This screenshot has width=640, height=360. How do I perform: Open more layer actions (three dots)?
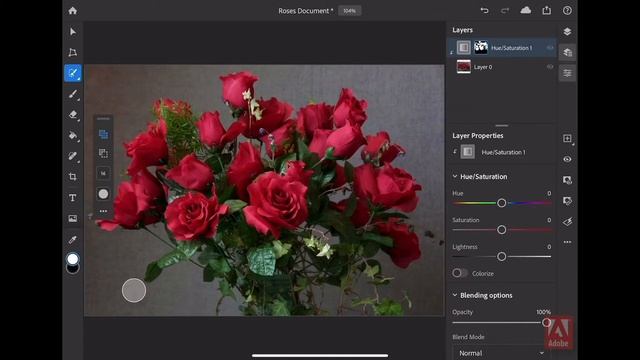coord(567,242)
